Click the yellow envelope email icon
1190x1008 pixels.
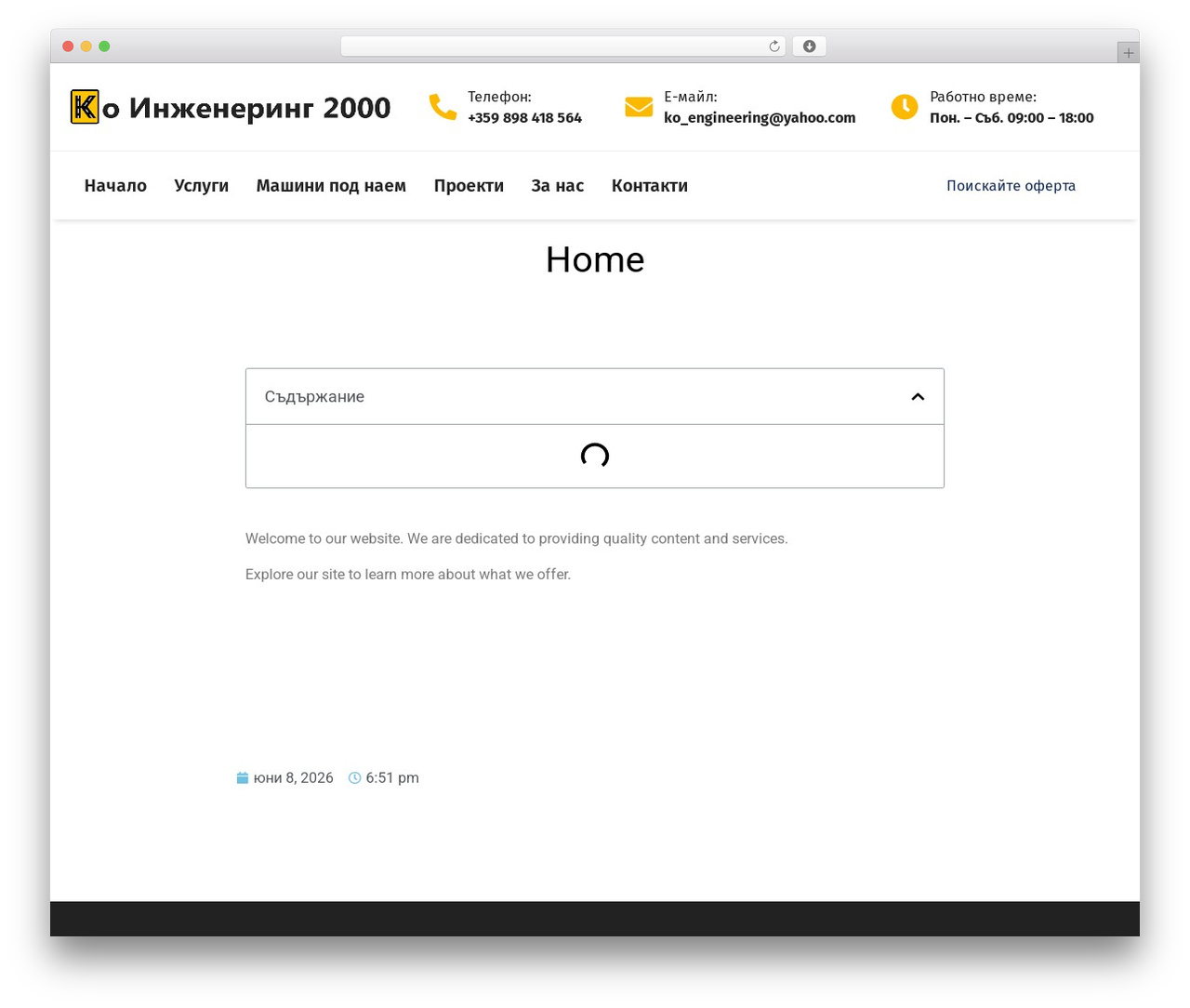[639, 107]
